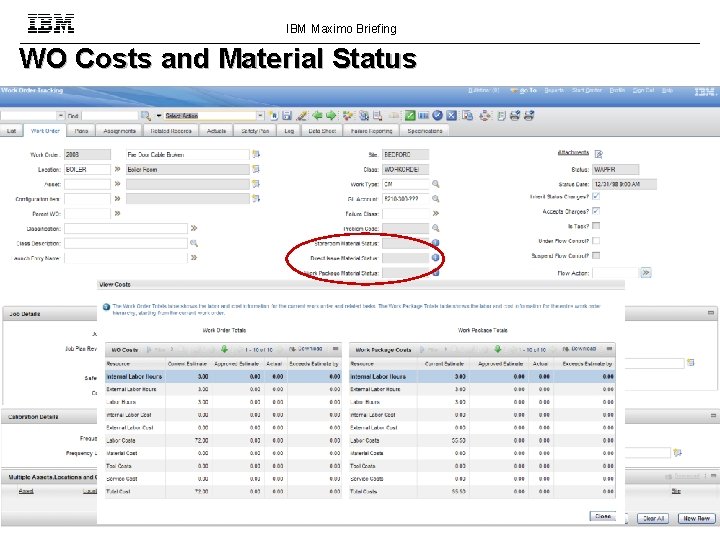Switch to the Actuals tab

click(x=216, y=131)
